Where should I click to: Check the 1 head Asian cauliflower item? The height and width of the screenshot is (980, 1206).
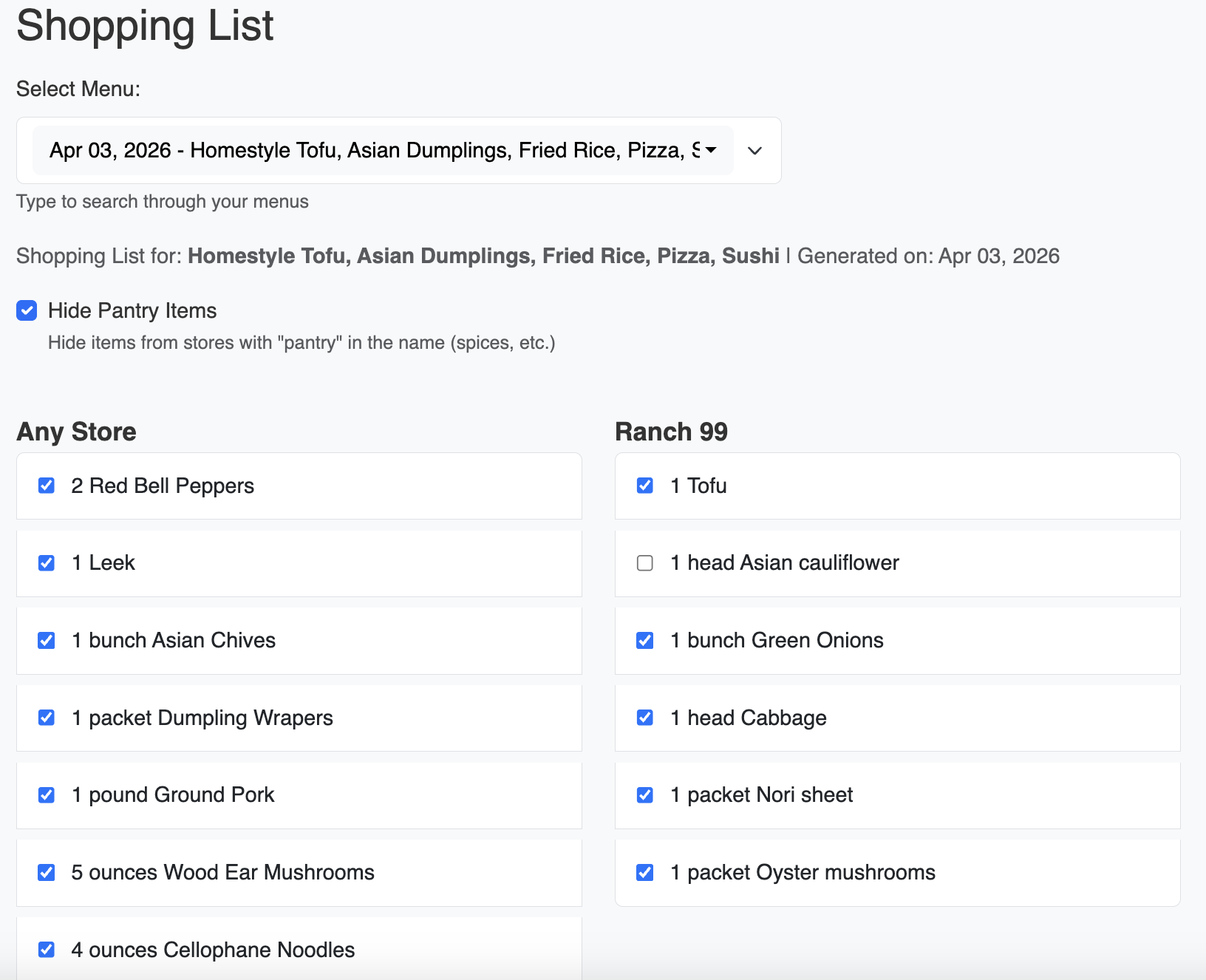click(644, 562)
